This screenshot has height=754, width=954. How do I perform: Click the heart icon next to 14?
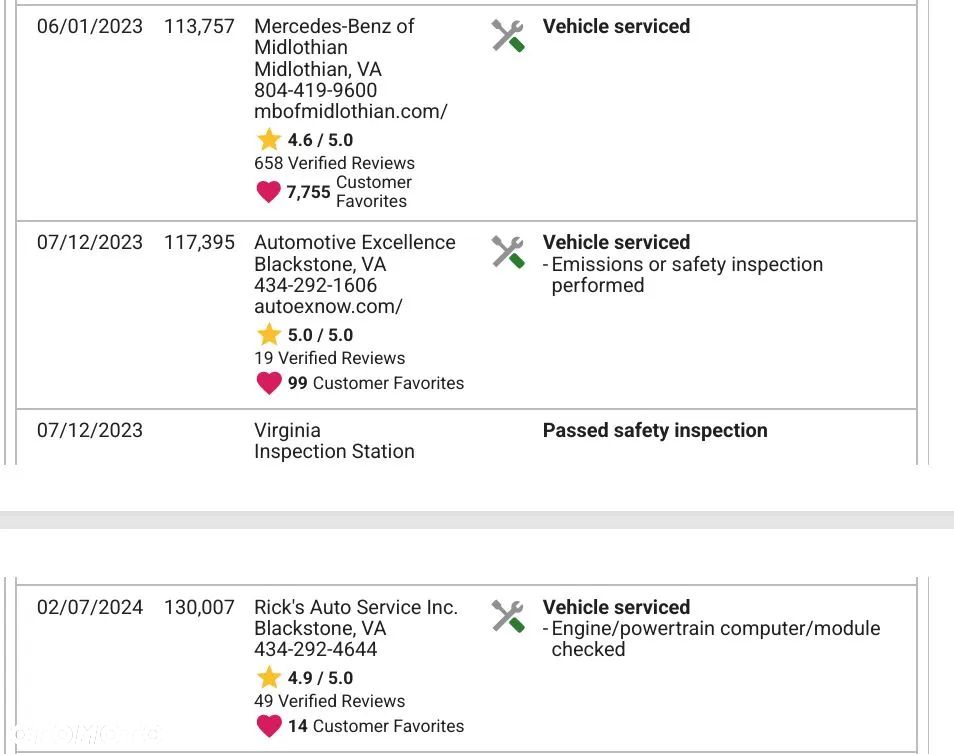[x=268, y=726]
